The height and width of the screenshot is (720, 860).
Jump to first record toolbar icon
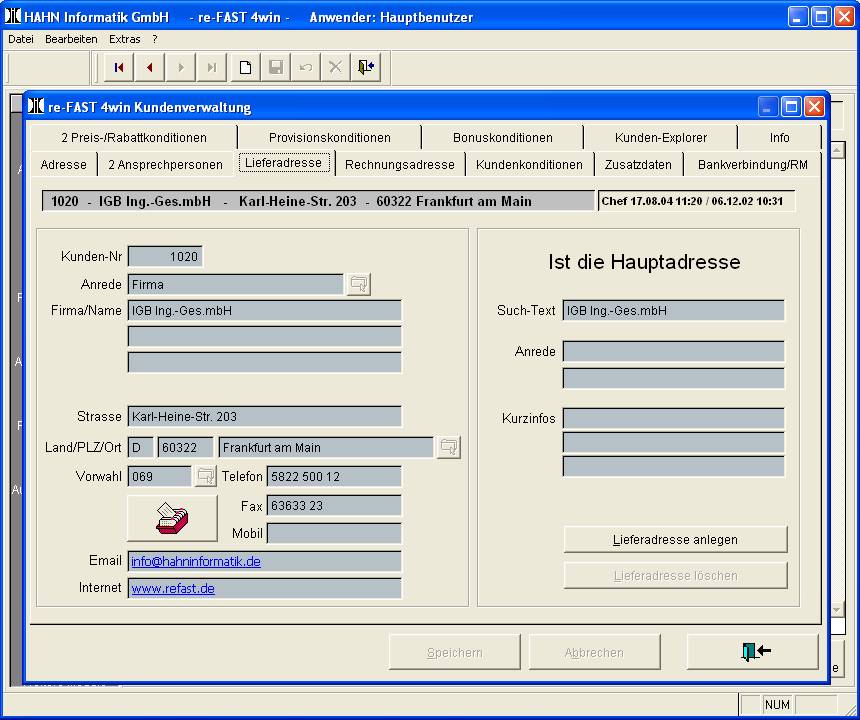(x=119, y=67)
